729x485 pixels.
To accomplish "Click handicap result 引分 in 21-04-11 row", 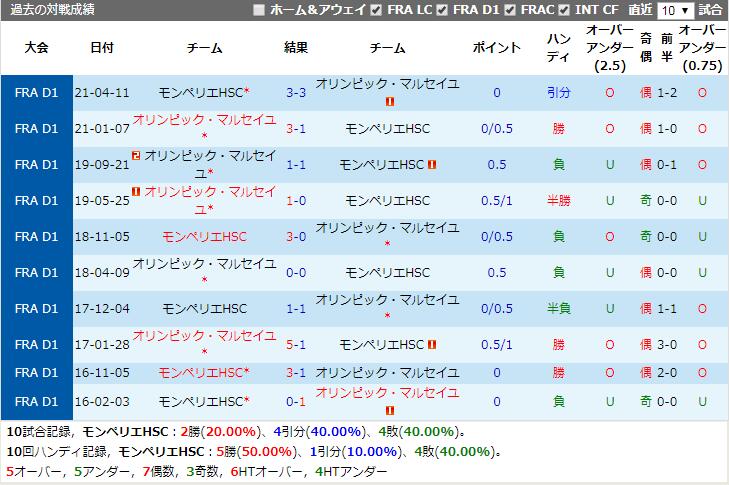I will [558, 93].
